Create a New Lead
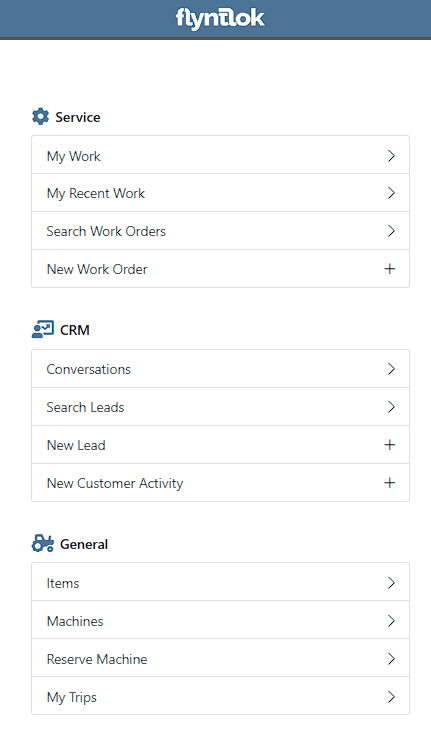This screenshot has width=431, height=740. tap(220, 445)
